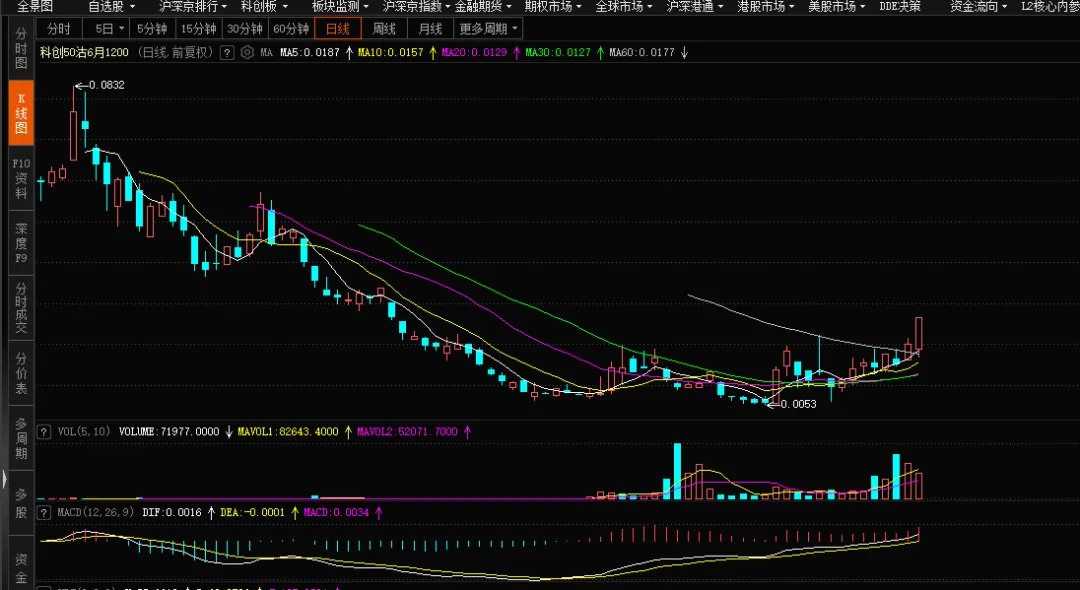Switch to the 分时 period tab
Image resolution: width=1080 pixels, height=590 pixels.
click(x=59, y=29)
